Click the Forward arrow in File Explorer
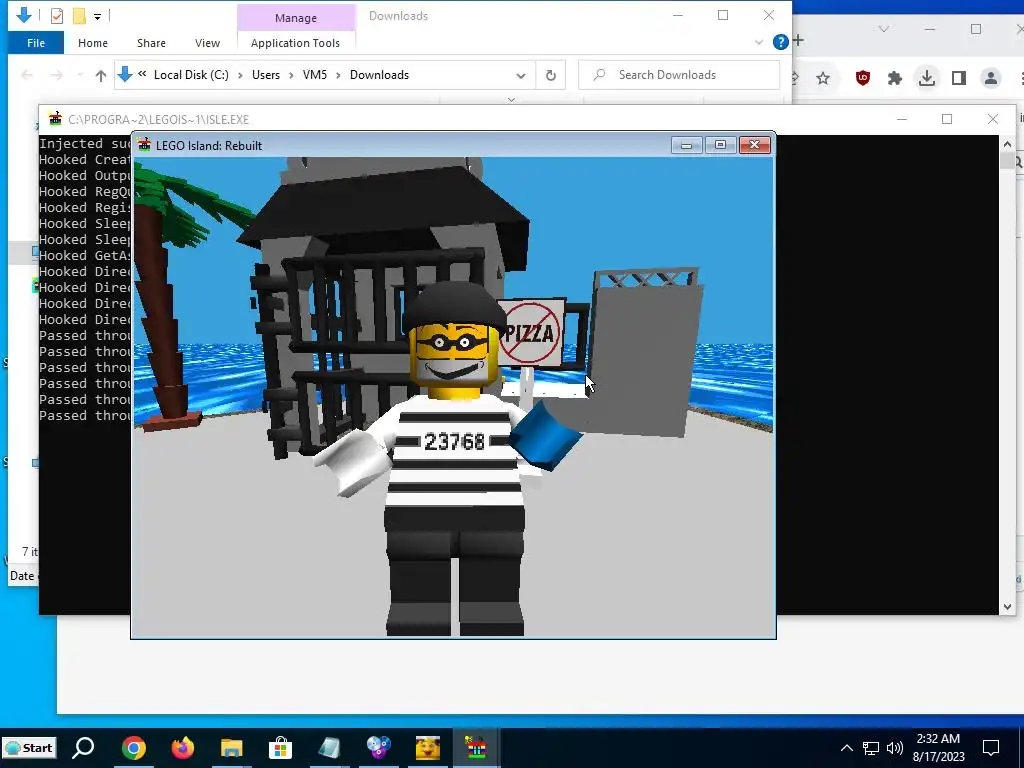 coord(57,75)
